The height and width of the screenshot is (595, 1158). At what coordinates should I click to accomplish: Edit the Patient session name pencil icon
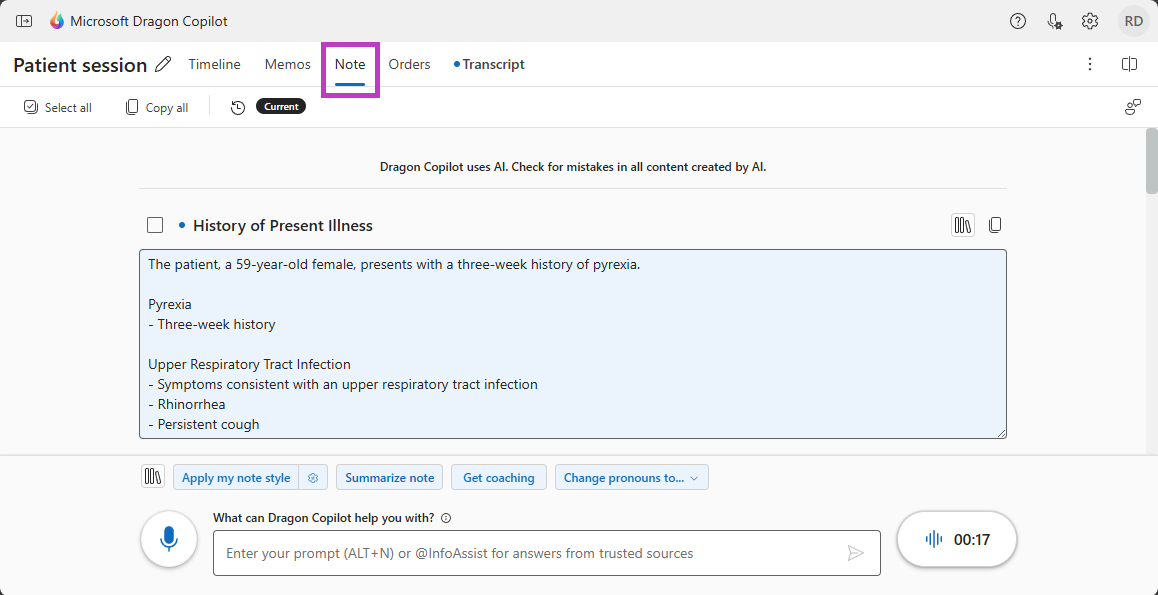[x=164, y=65]
